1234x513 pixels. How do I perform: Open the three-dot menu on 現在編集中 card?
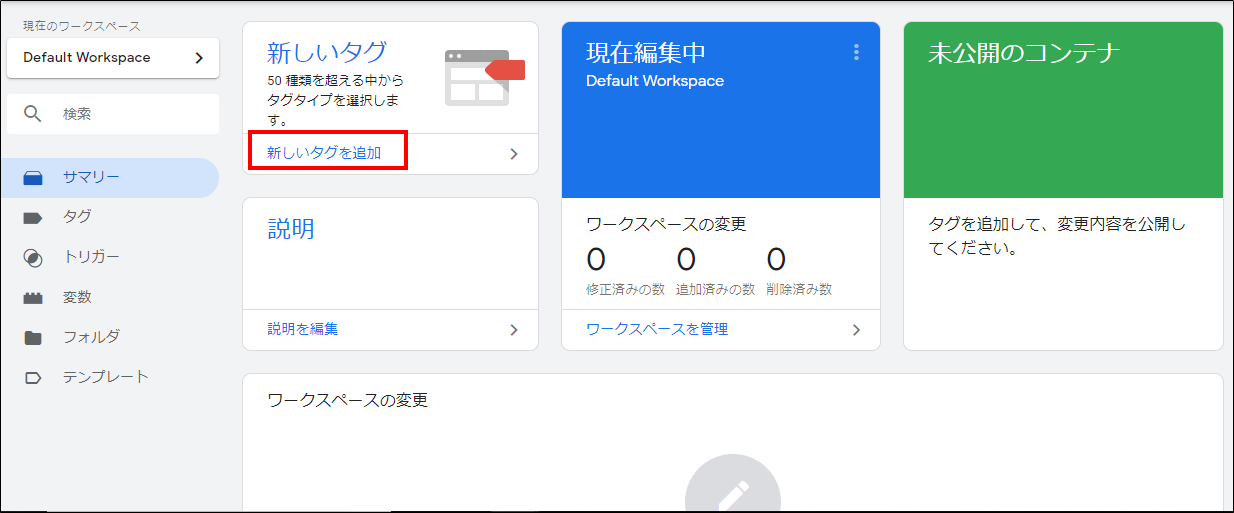[x=856, y=53]
